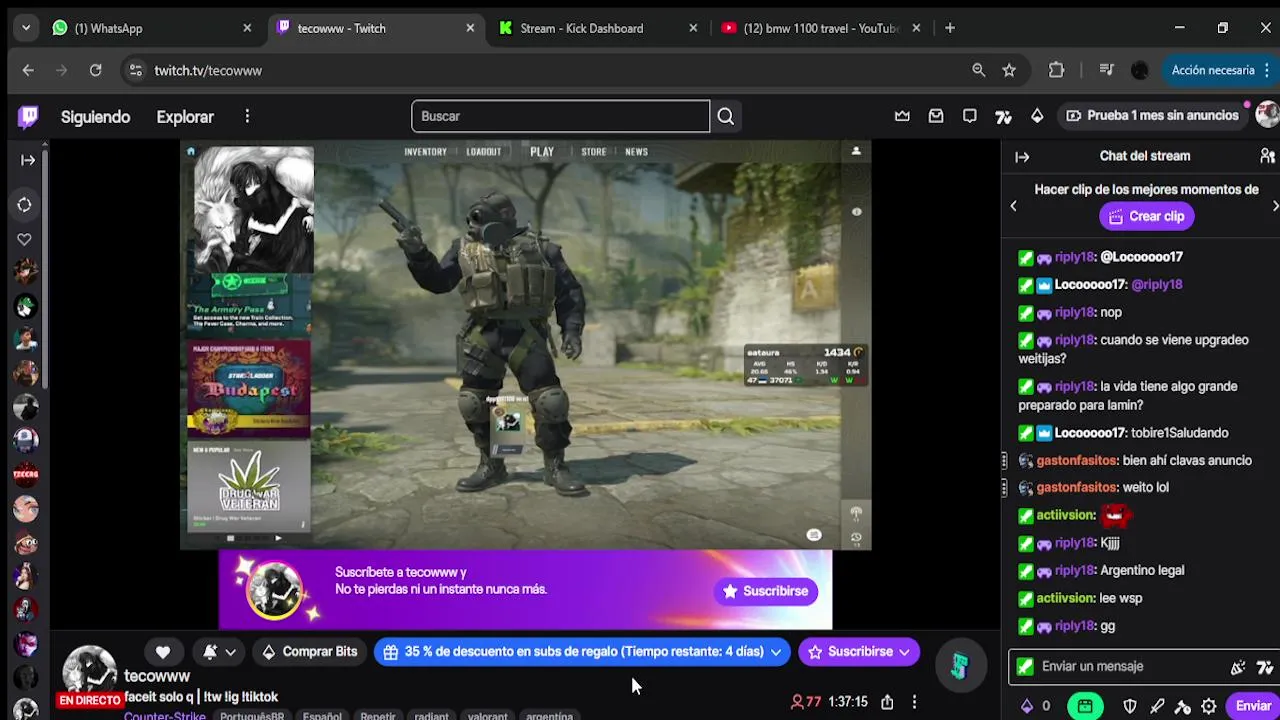Click tecowww channel name
The width and height of the screenshot is (1280, 720).
click(157, 677)
